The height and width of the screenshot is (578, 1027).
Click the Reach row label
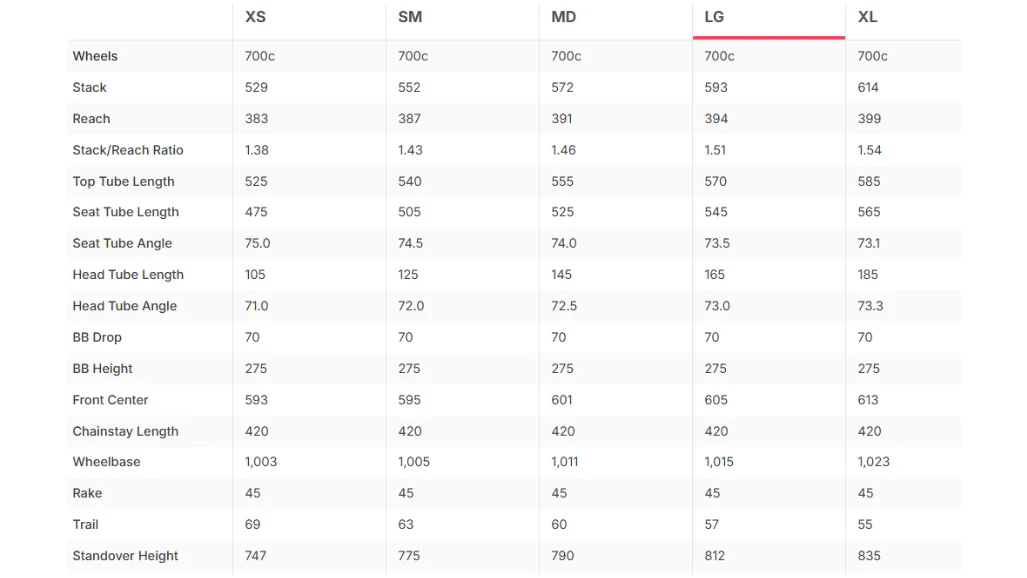pos(91,119)
